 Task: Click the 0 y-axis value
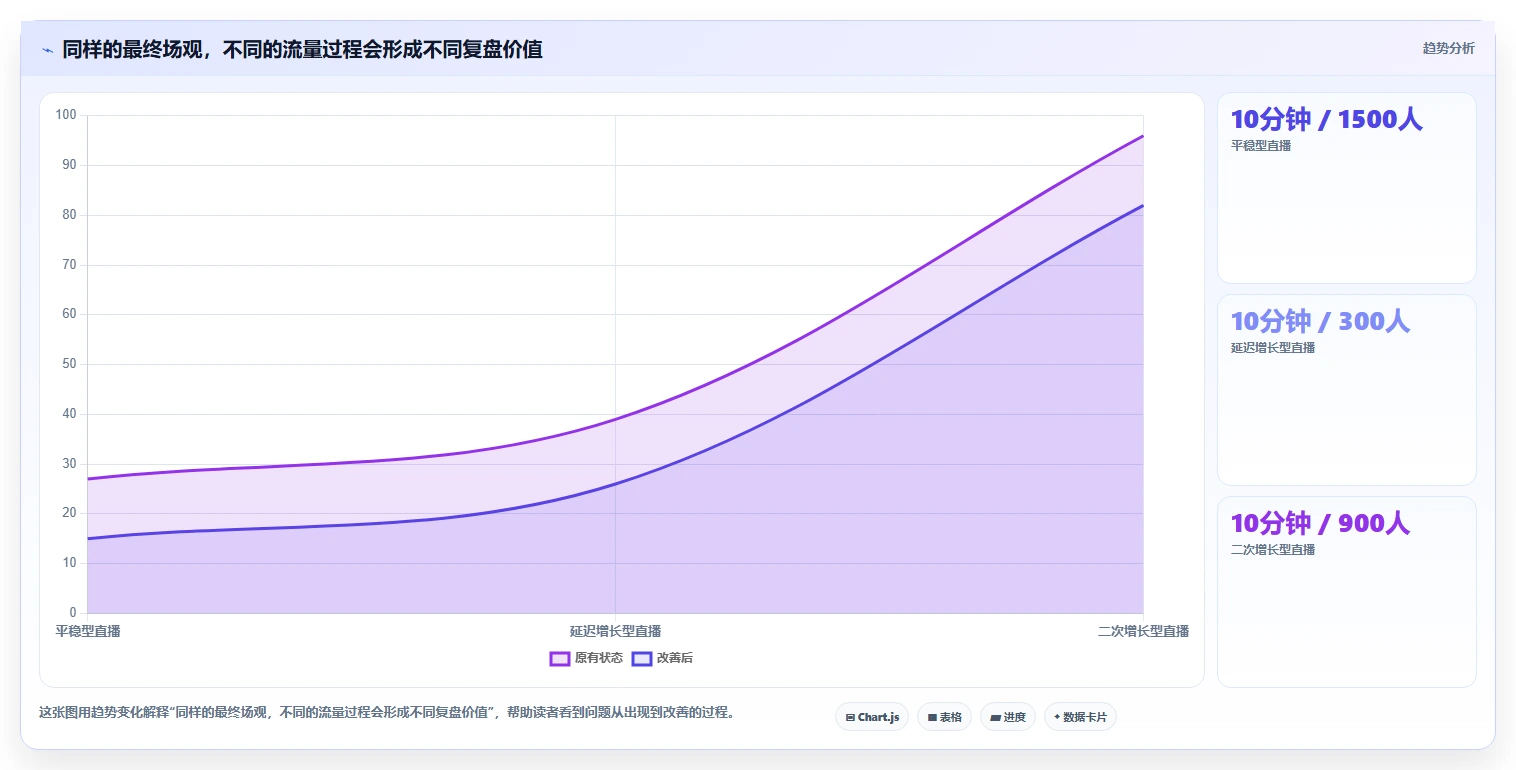coord(73,613)
